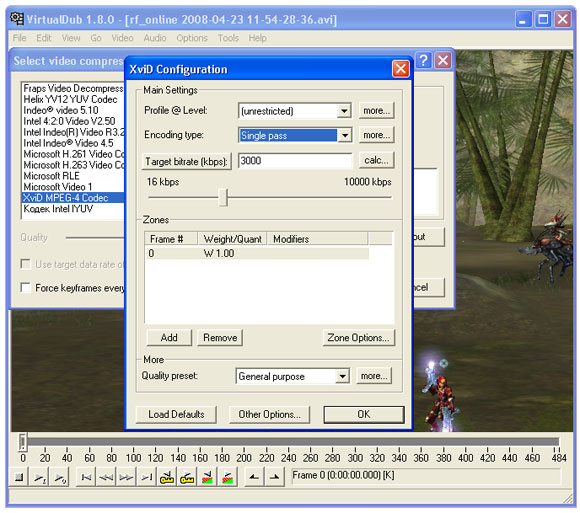The height and width of the screenshot is (513, 580).
Task: Select Fraps Video Decompressor in the codec list
Action: point(73,88)
